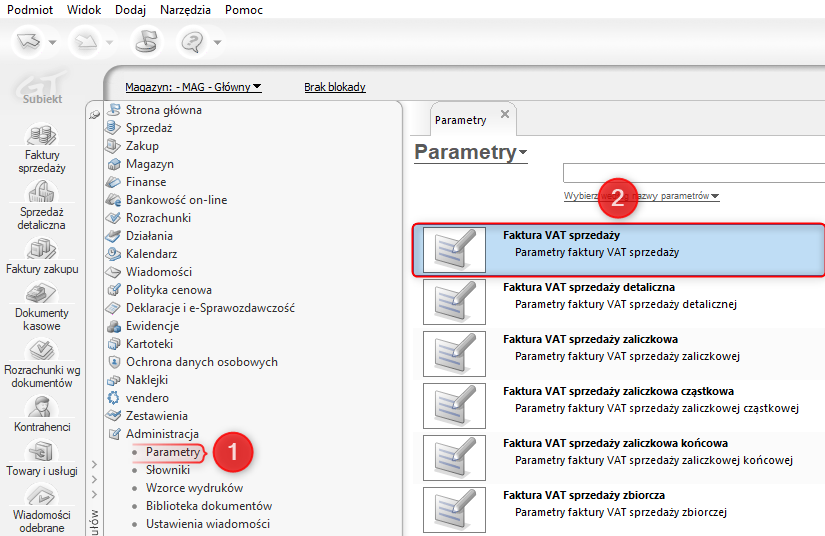Select Słowniki under Administracja
This screenshot has width=825, height=536.
point(168,470)
